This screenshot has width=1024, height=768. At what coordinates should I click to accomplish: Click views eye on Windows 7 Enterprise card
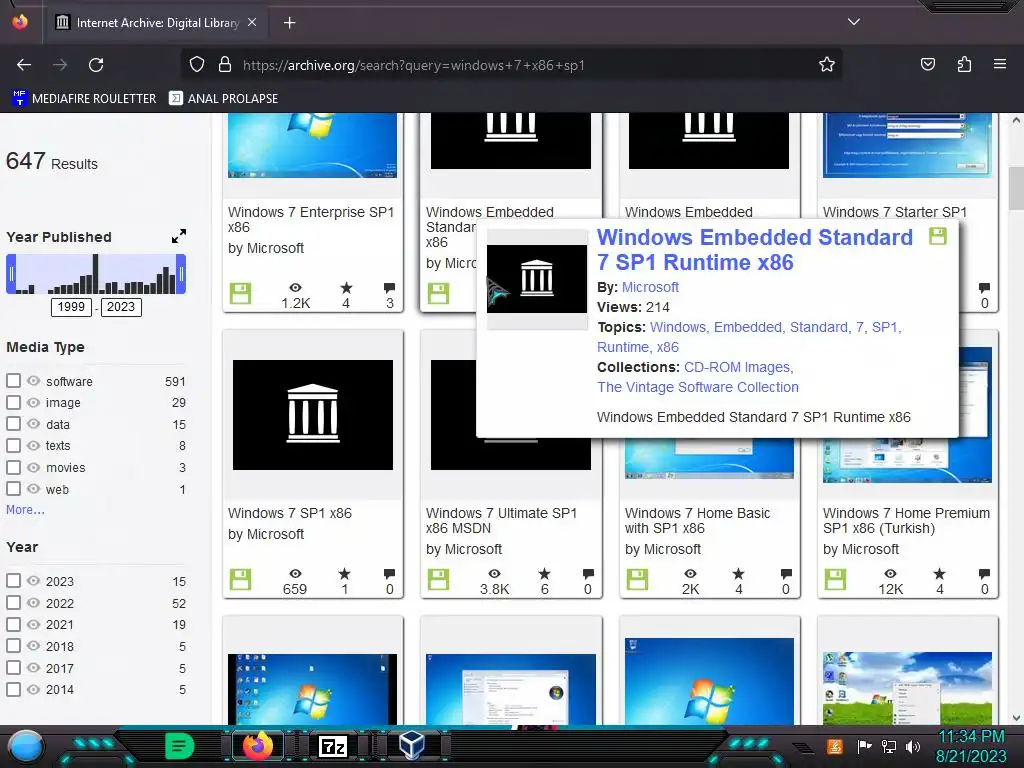(x=295, y=288)
